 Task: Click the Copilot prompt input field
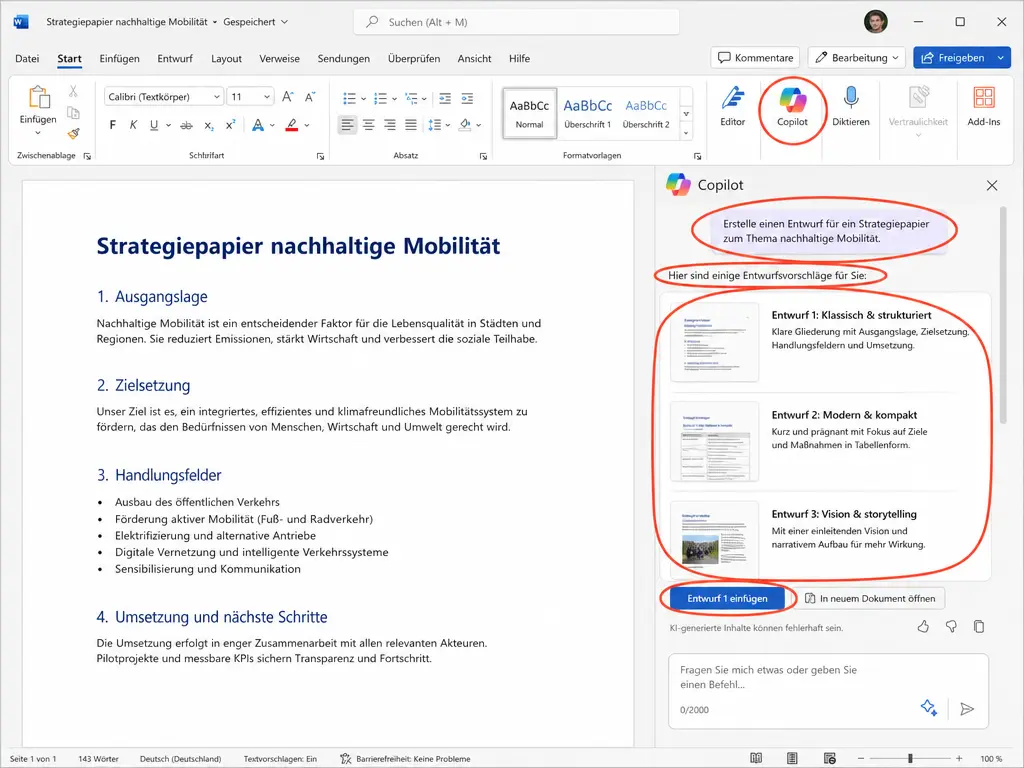click(x=828, y=691)
